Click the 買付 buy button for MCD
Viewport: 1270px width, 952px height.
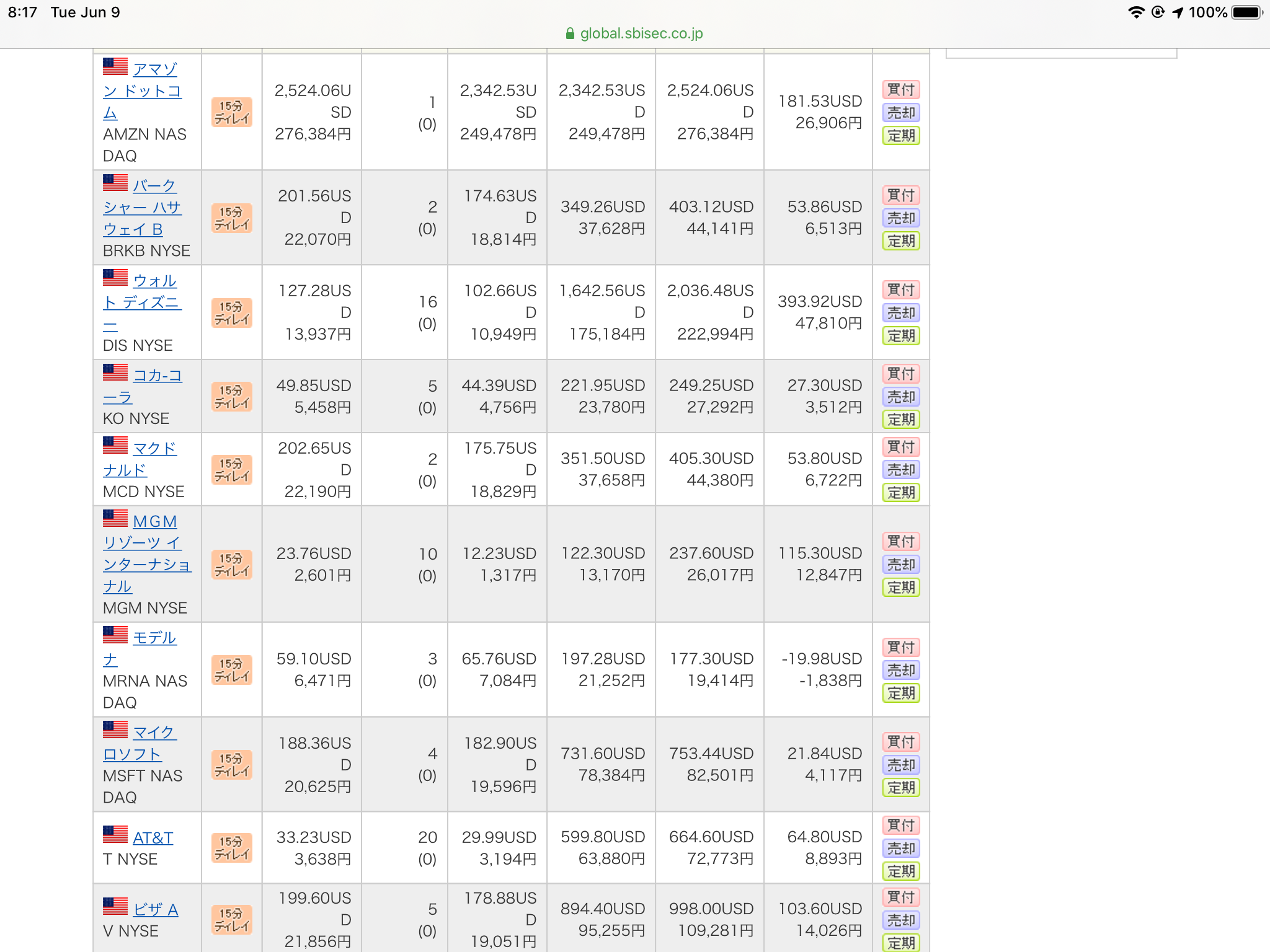pyautogui.click(x=901, y=447)
